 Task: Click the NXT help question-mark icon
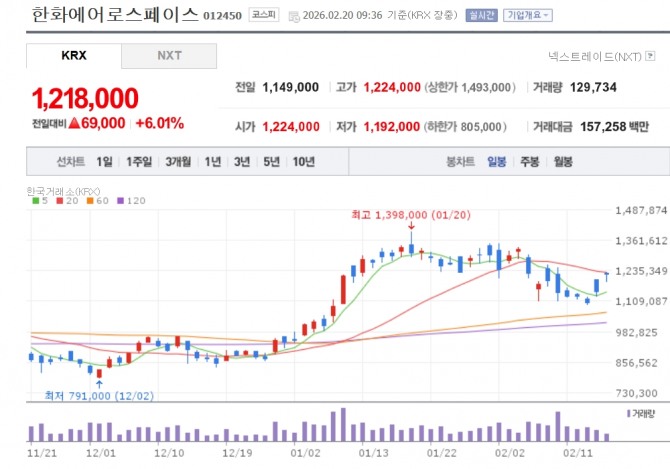pyautogui.click(x=650, y=56)
